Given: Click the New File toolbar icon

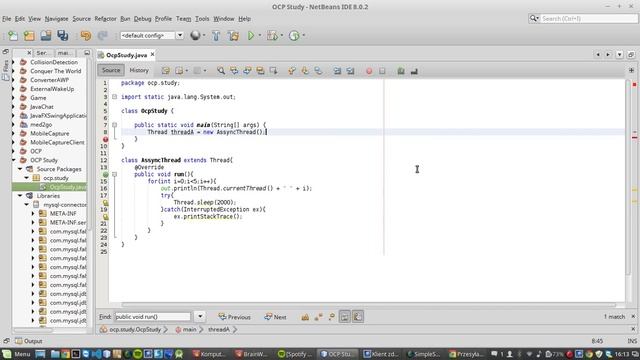Looking at the screenshot, I should click(x=13, y=36).
